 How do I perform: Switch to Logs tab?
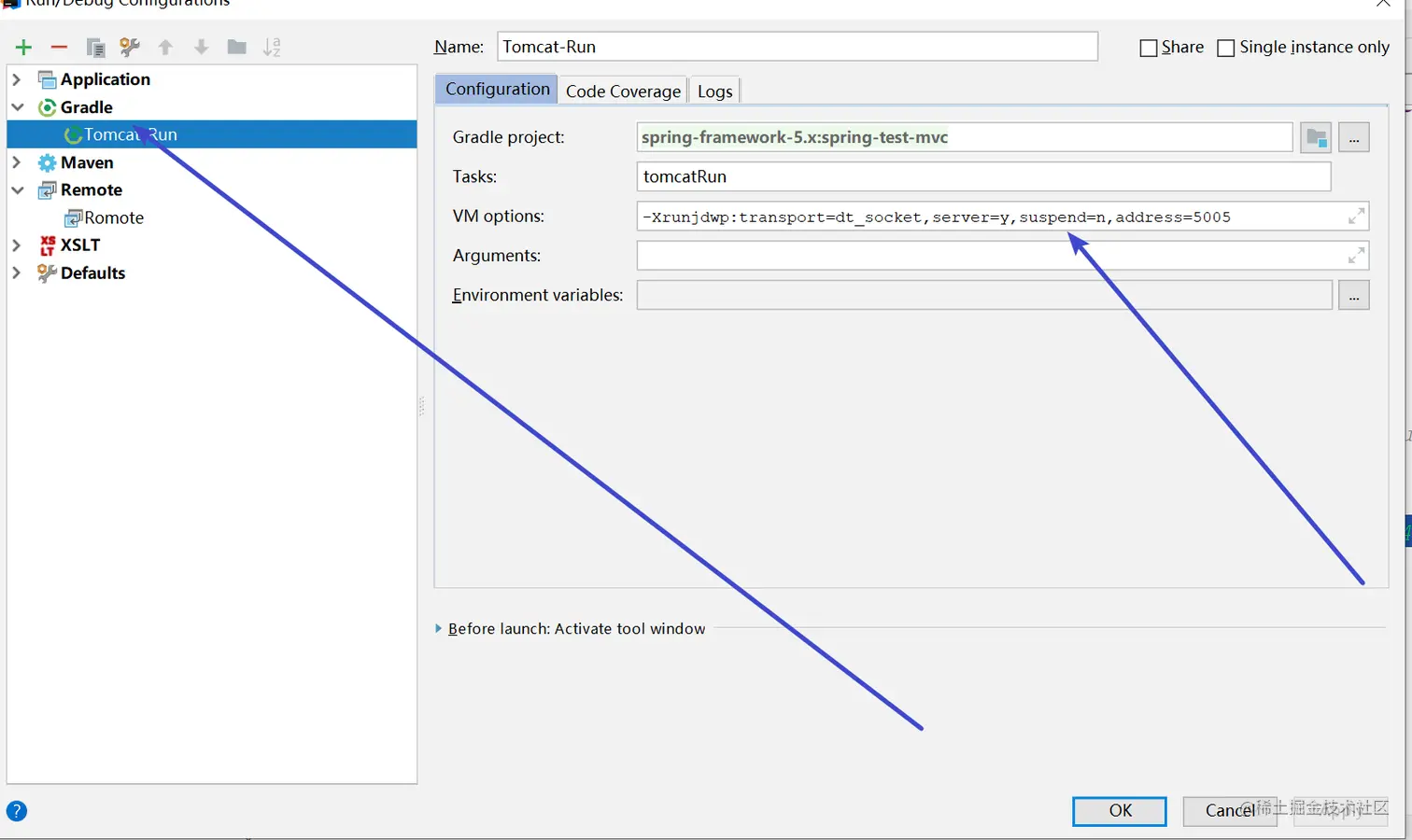tap(714, 91)
